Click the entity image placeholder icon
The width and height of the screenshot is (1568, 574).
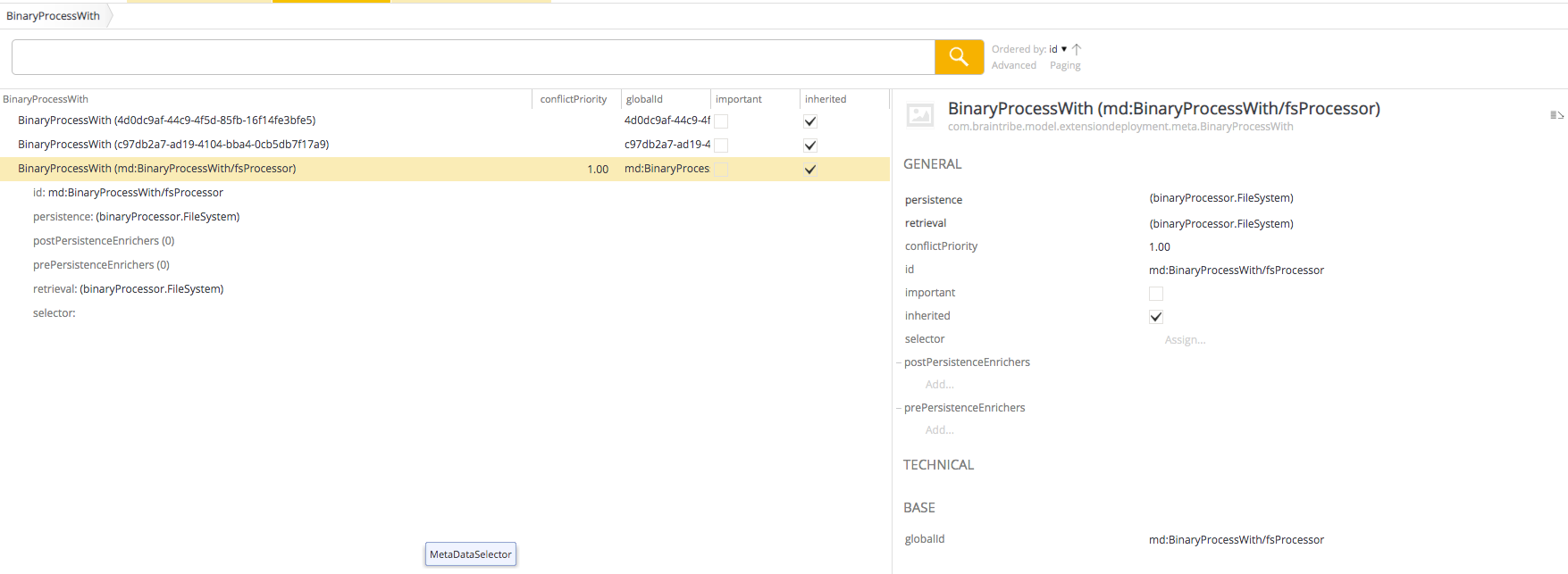(919, 115)
